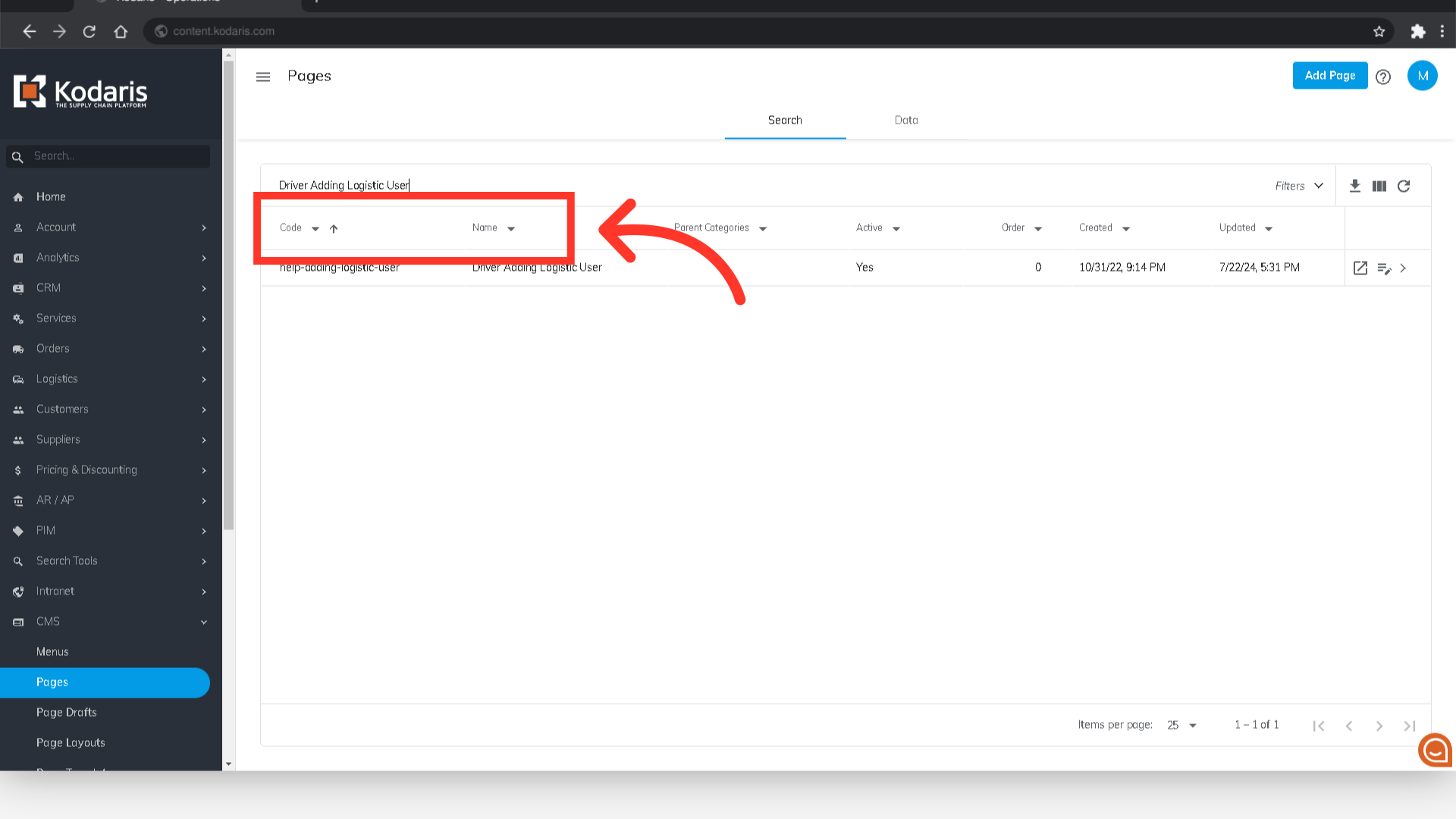Open the Name column dropdown arrow

point(511,228)
